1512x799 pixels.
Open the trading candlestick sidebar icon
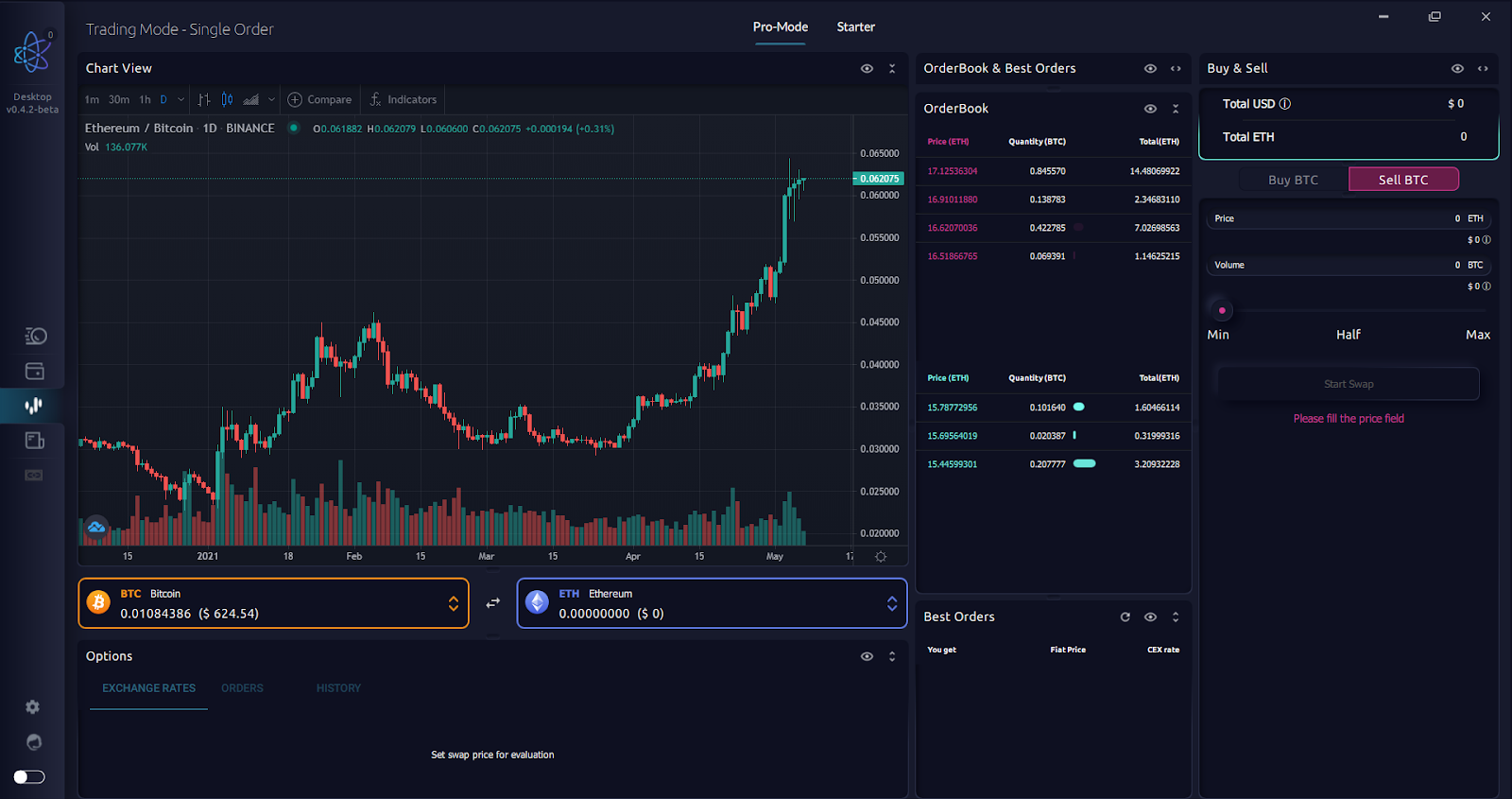(x=34, y=406)
